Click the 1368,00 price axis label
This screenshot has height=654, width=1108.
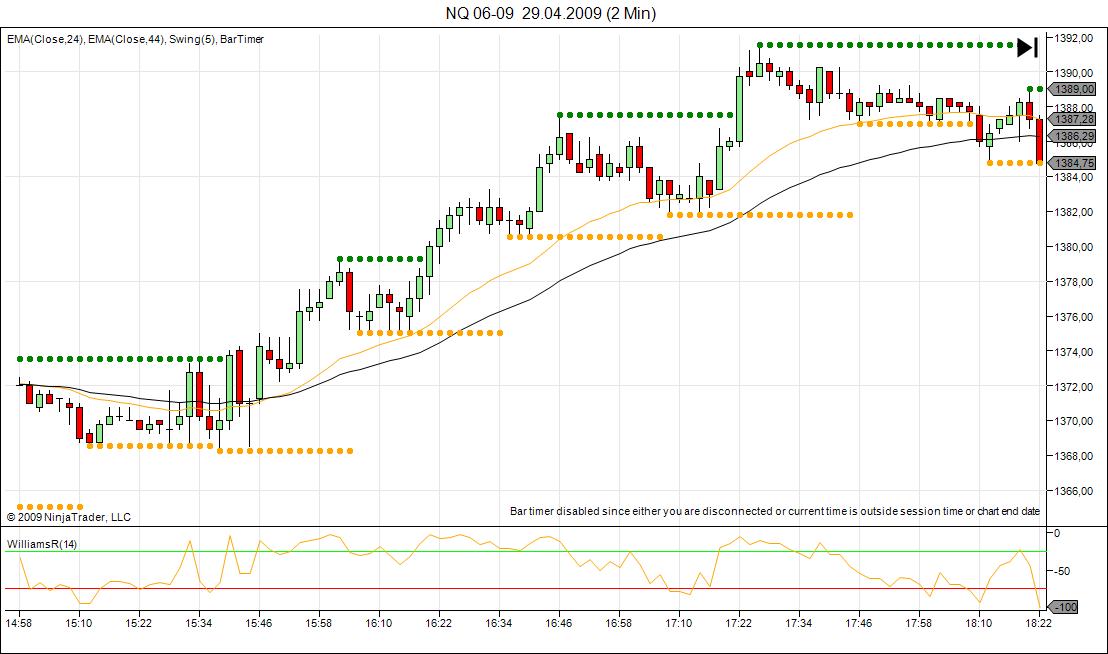[1074, 456]
